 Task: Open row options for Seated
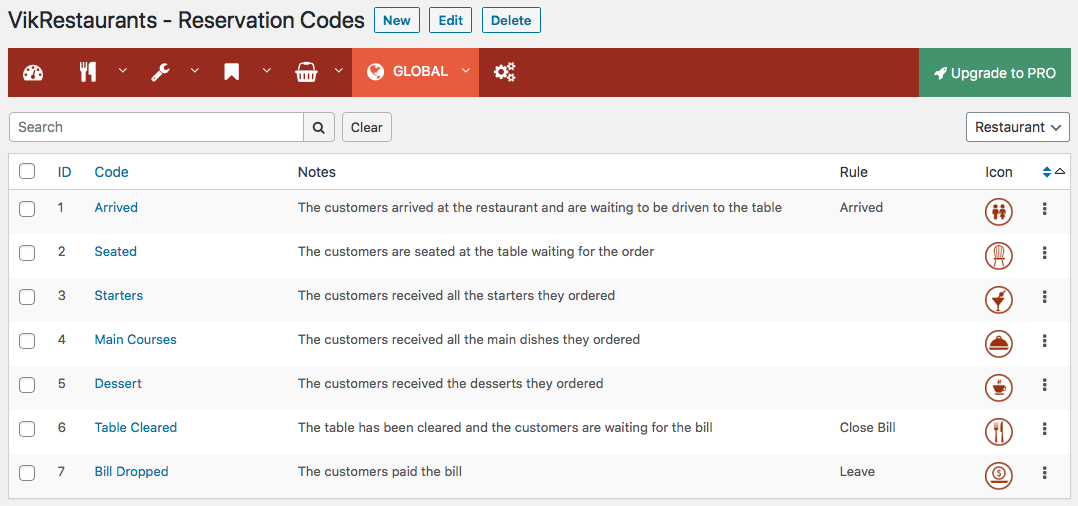1044,253
